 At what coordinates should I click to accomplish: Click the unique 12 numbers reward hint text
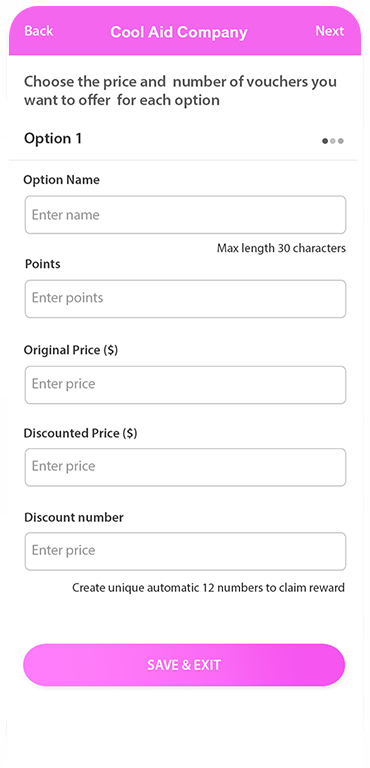tap(209, 587)
